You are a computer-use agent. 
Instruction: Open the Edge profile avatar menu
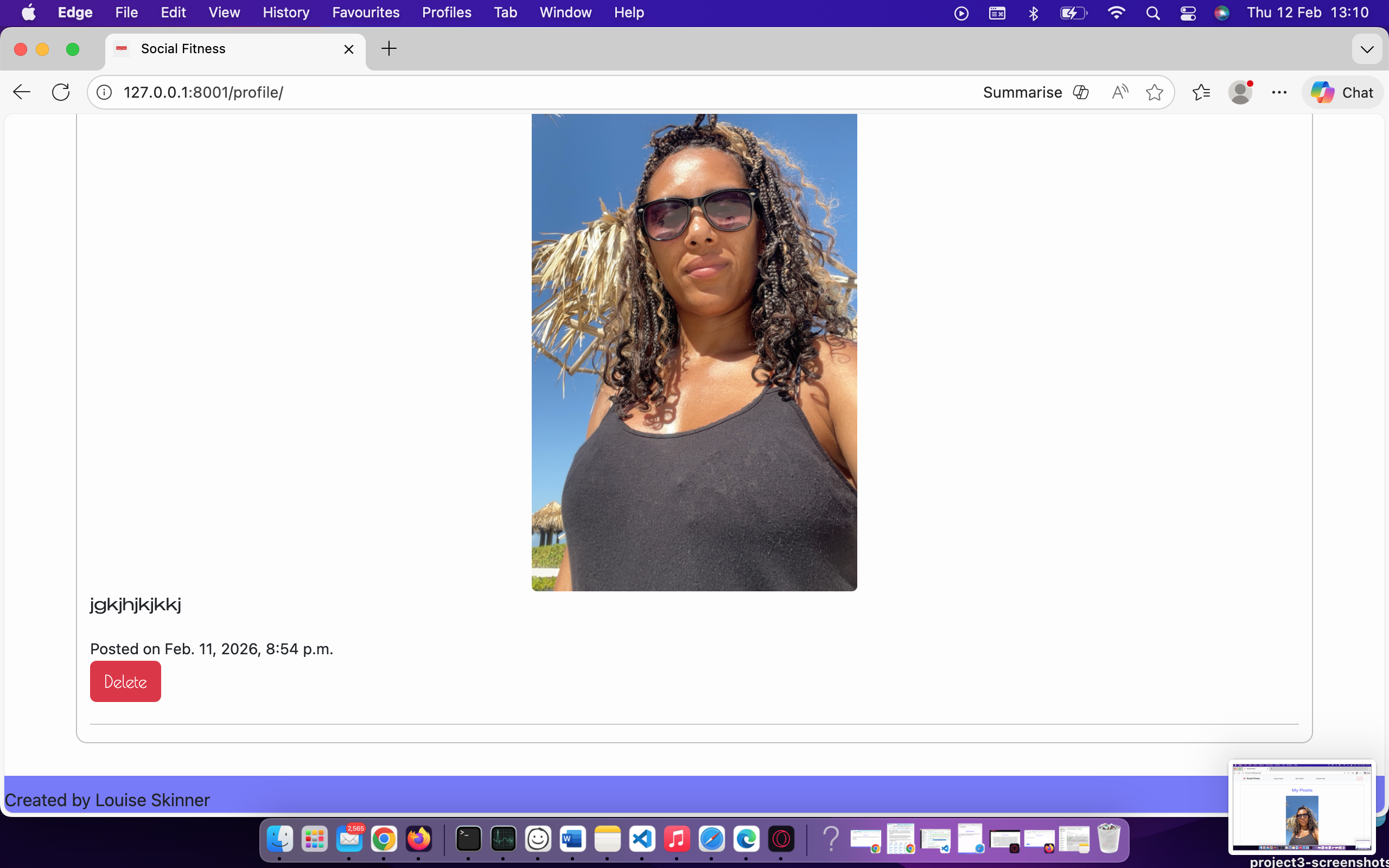click(x=1240, y=92)
